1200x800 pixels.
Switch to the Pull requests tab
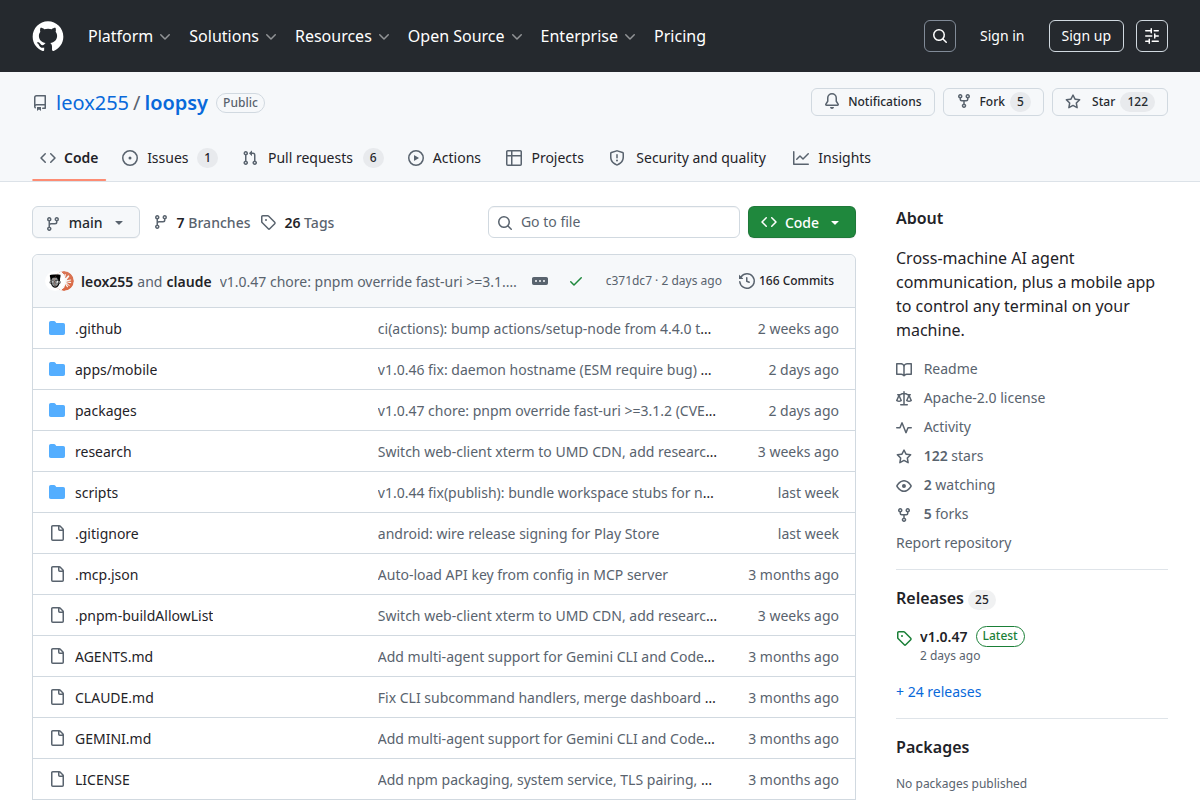tap(313, 158)
